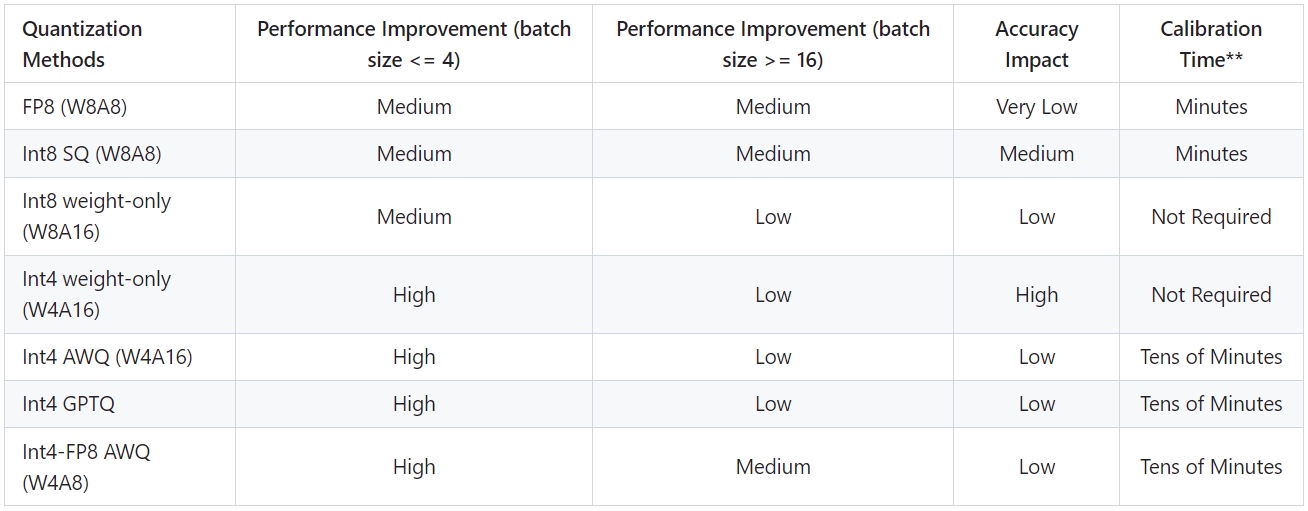Click the Int4-FP8 AWQ (W4A8) label

pyautogui.click(x=86, y=466)
